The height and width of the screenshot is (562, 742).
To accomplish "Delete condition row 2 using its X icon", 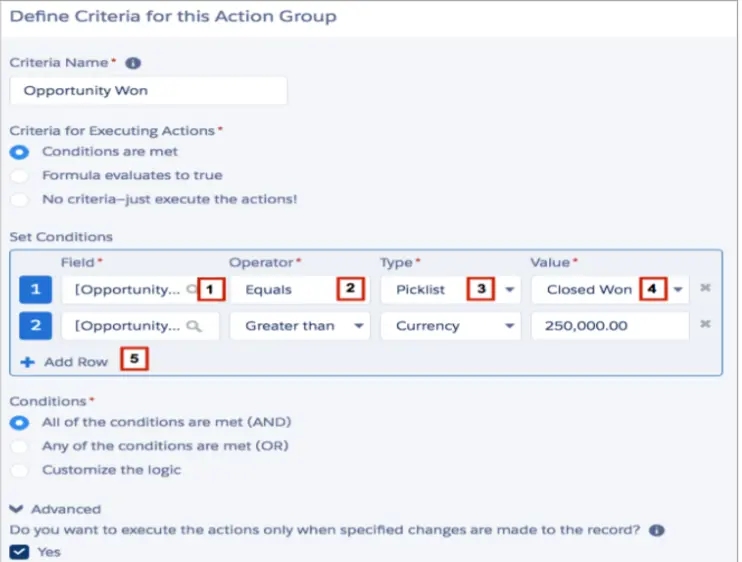I will (x=705, y=324).
